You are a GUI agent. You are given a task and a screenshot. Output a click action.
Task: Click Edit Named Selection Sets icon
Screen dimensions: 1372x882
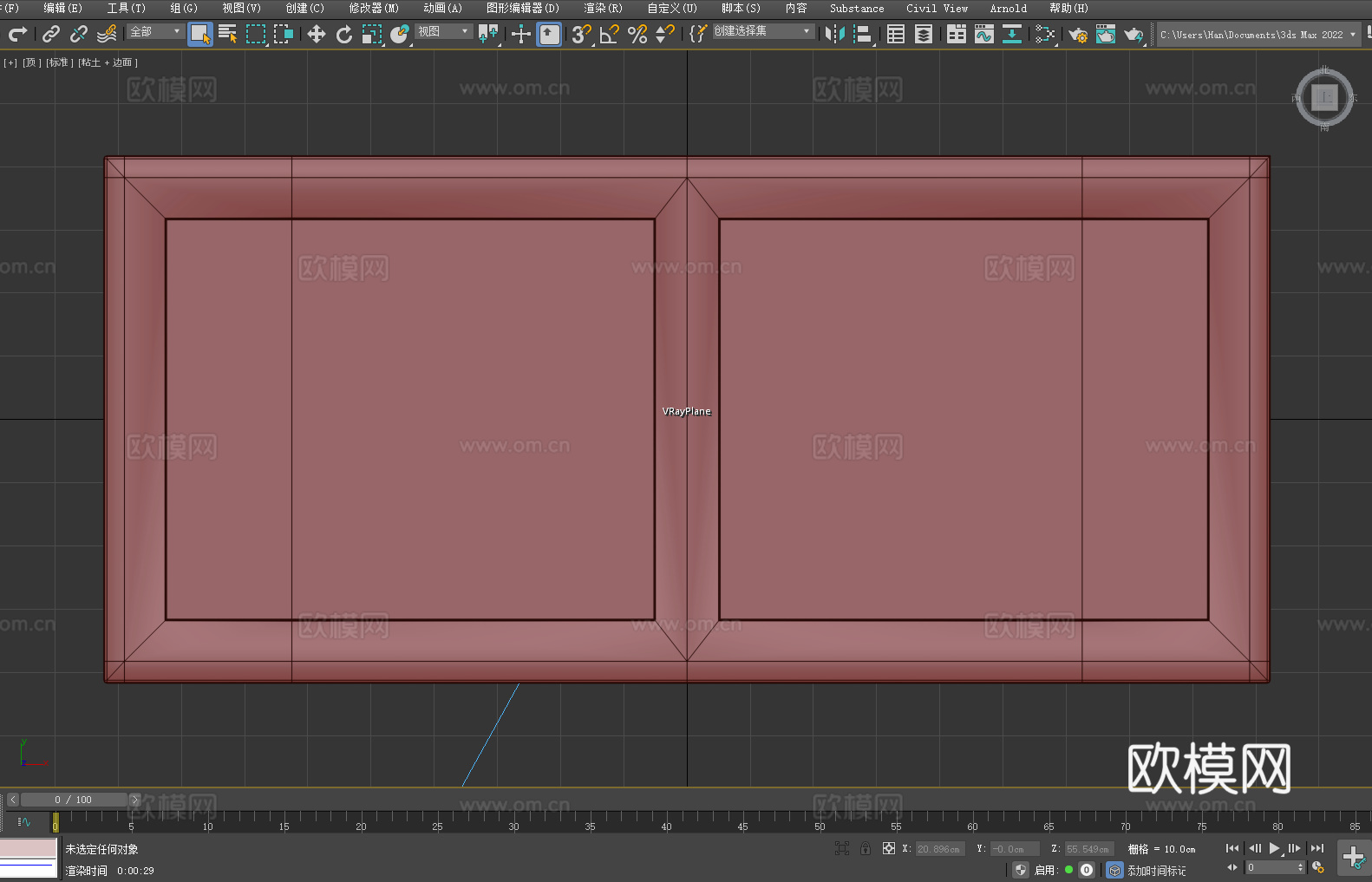point(698,34)
